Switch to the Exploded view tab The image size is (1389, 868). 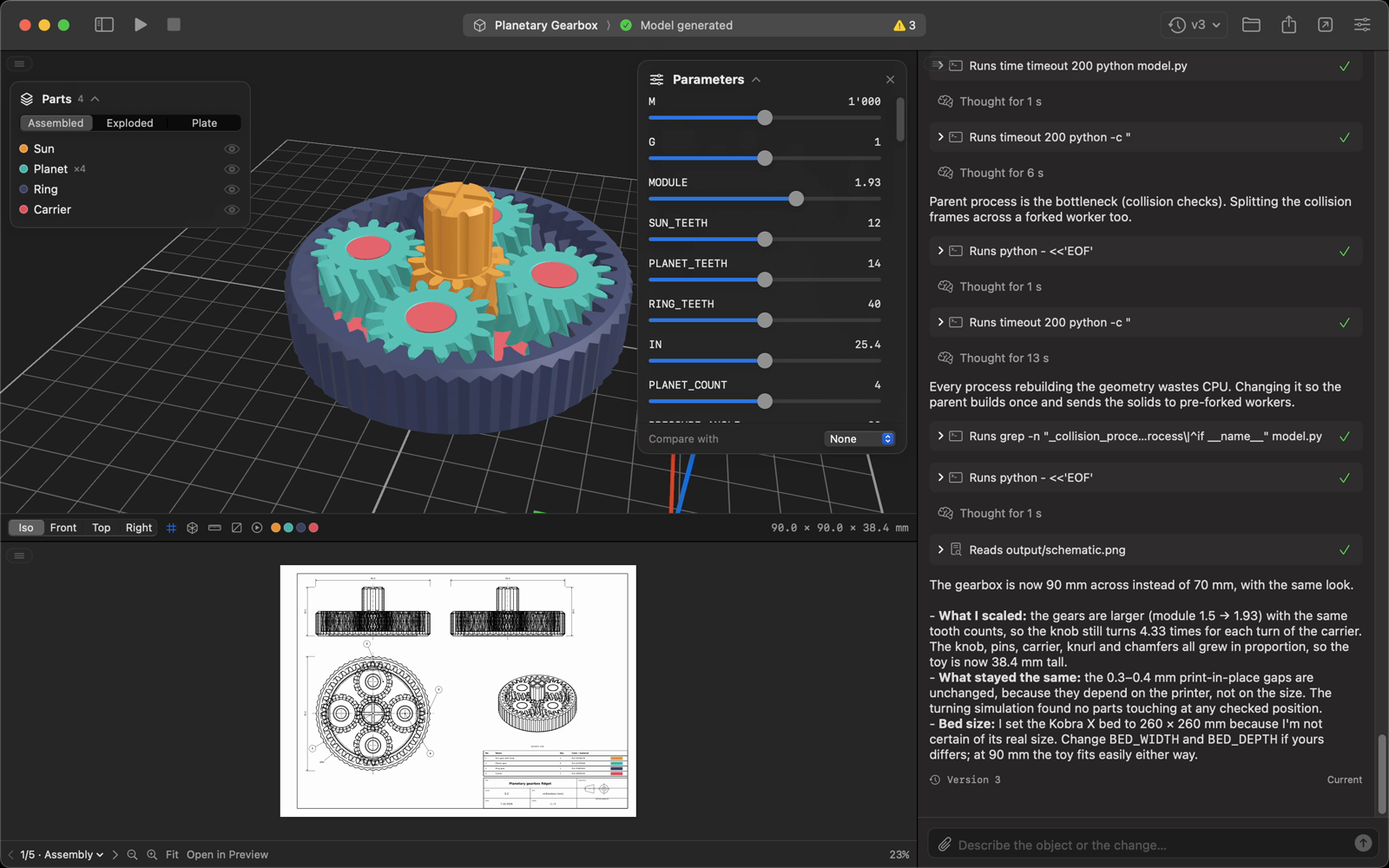click(x=129, y=123)
